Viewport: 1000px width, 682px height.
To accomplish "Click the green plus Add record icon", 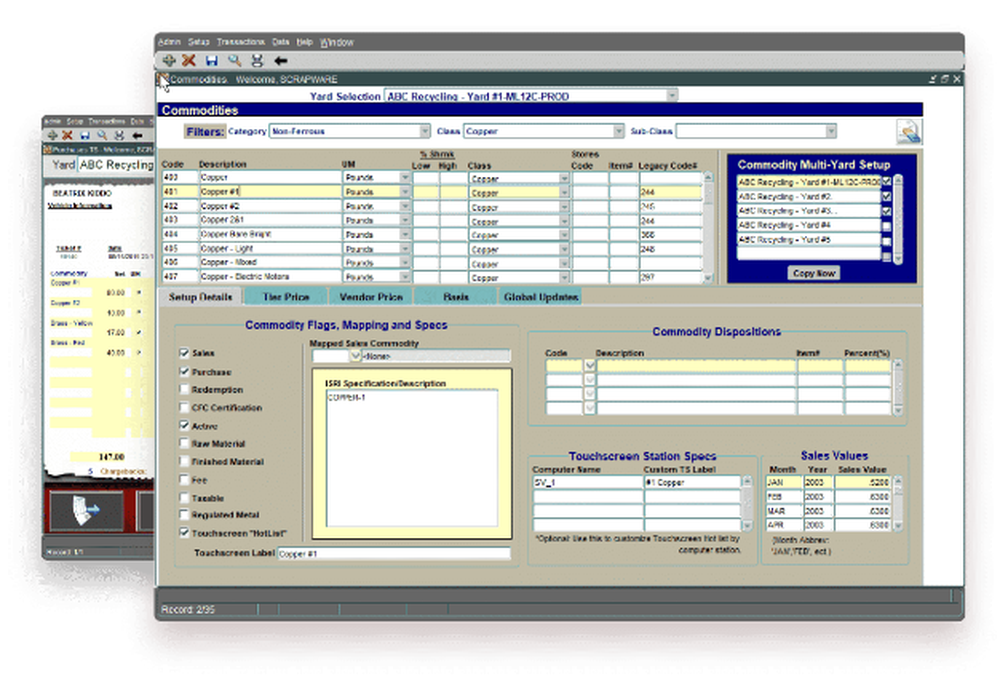I will pos(169,61).
